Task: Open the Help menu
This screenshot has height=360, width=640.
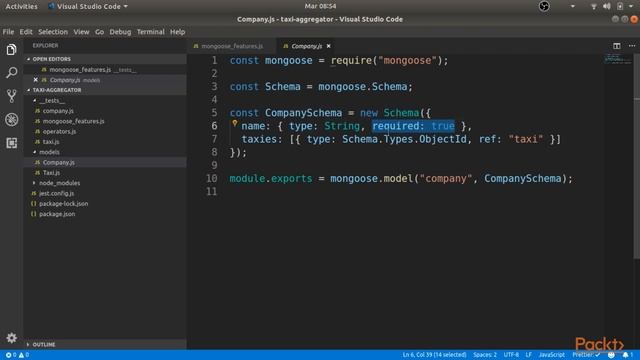Action: [x=178, y=32]
